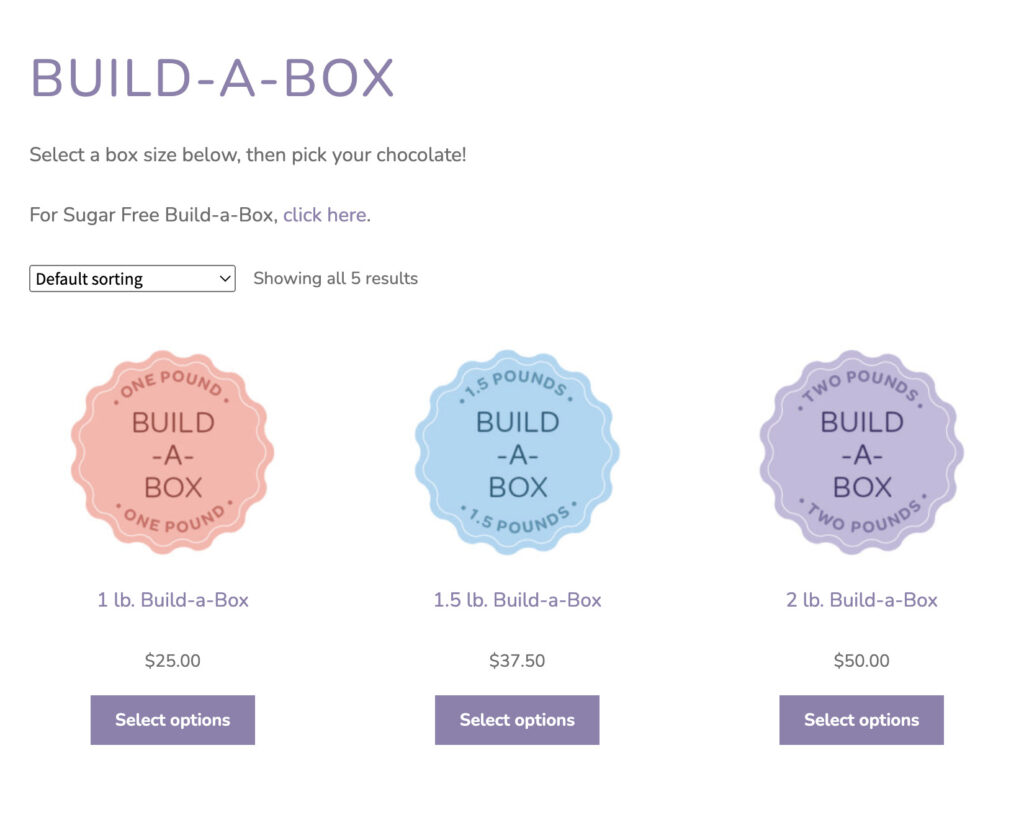Click the 'Showing all 5 results' text
Image resolution: width=1024 pixels, height=815 pixels.
tap(335, 279)
